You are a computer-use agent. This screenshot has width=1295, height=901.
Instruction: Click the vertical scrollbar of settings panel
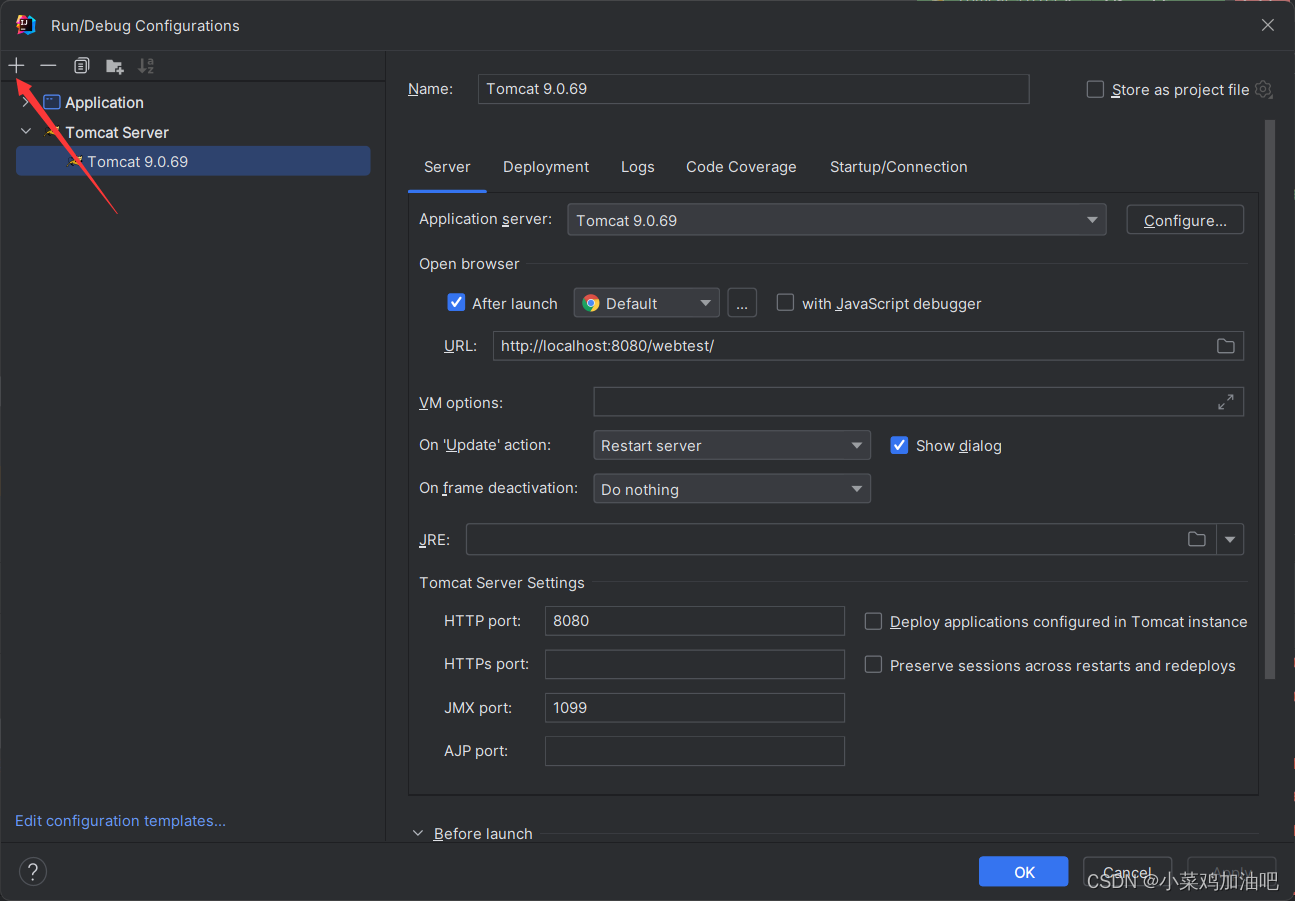coord(1270,400)
